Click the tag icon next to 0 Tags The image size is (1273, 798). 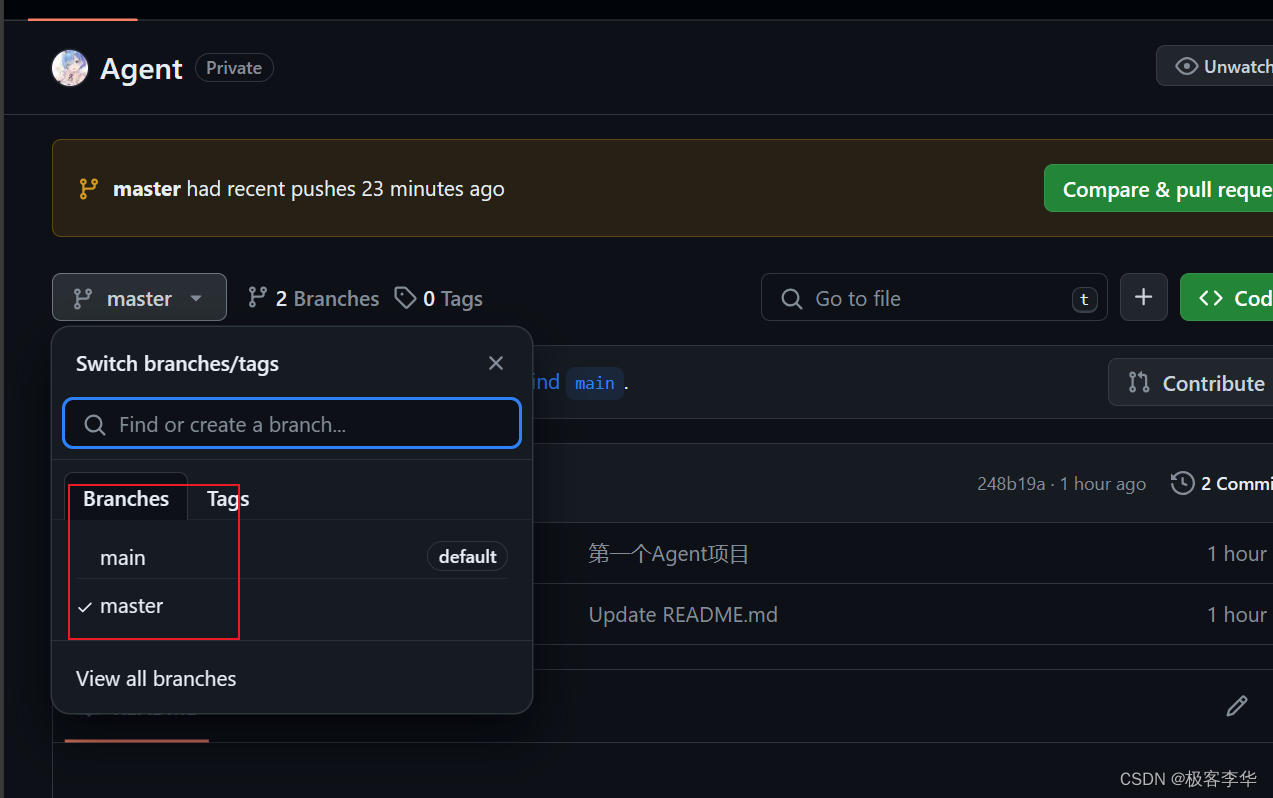tap(405, 298)
